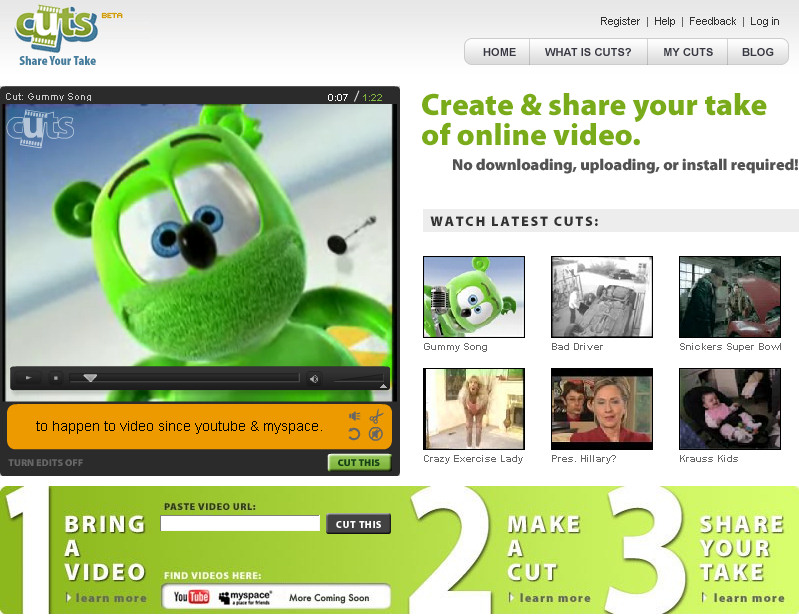Click the Watch Latest Cuts heading
Image resolution: width=799 pixels, height=616 pixels.
coord(515,221)
